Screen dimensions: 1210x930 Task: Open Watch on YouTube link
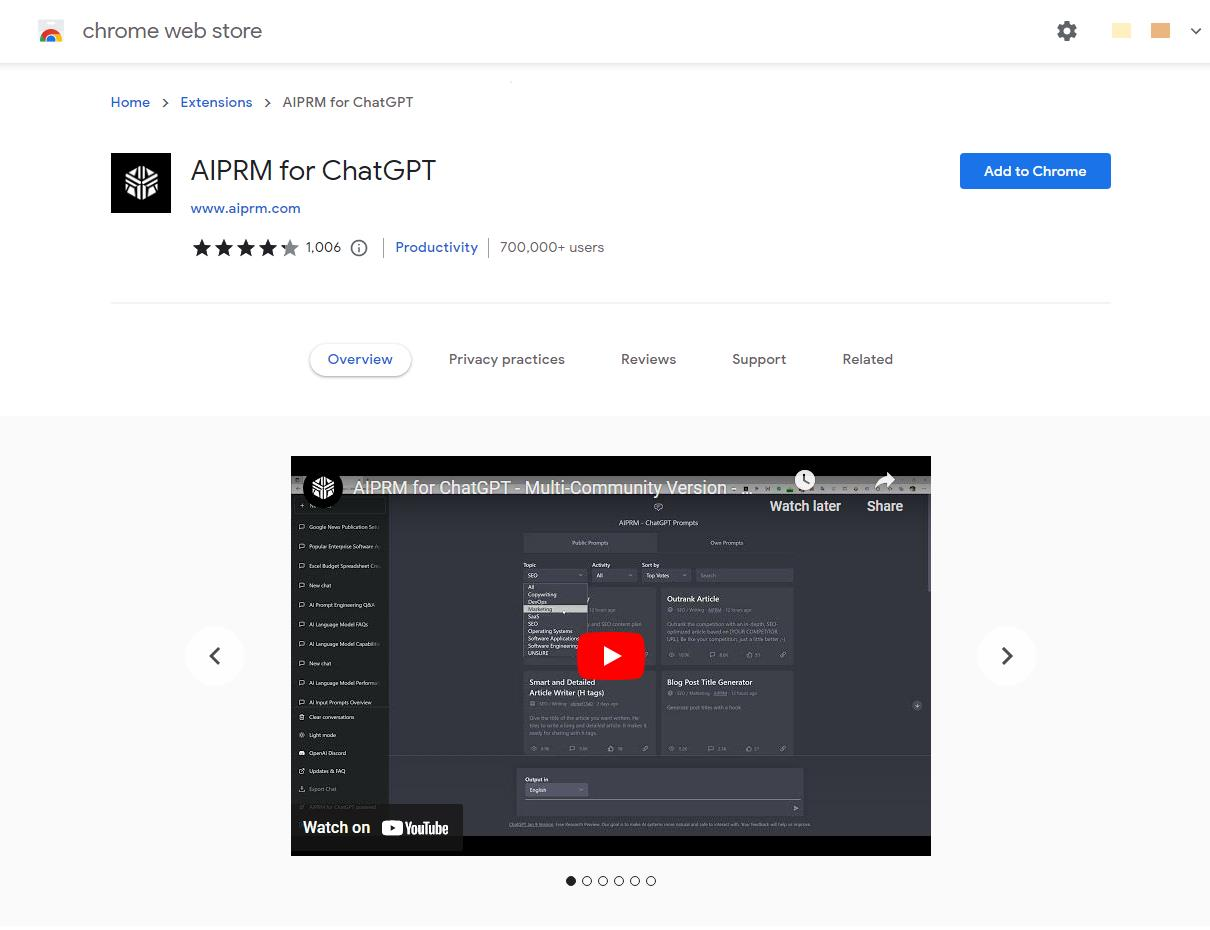point(376,828)
